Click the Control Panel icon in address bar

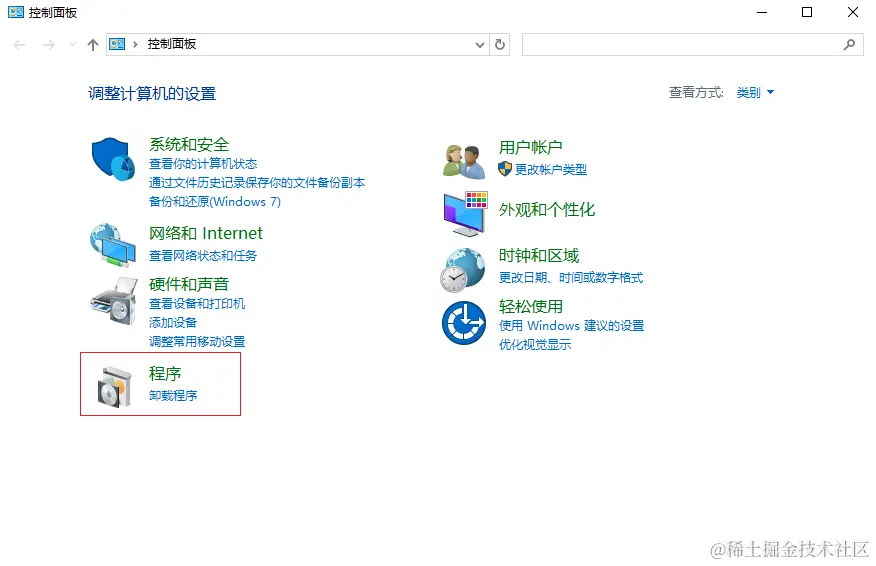tap(117, 44)
